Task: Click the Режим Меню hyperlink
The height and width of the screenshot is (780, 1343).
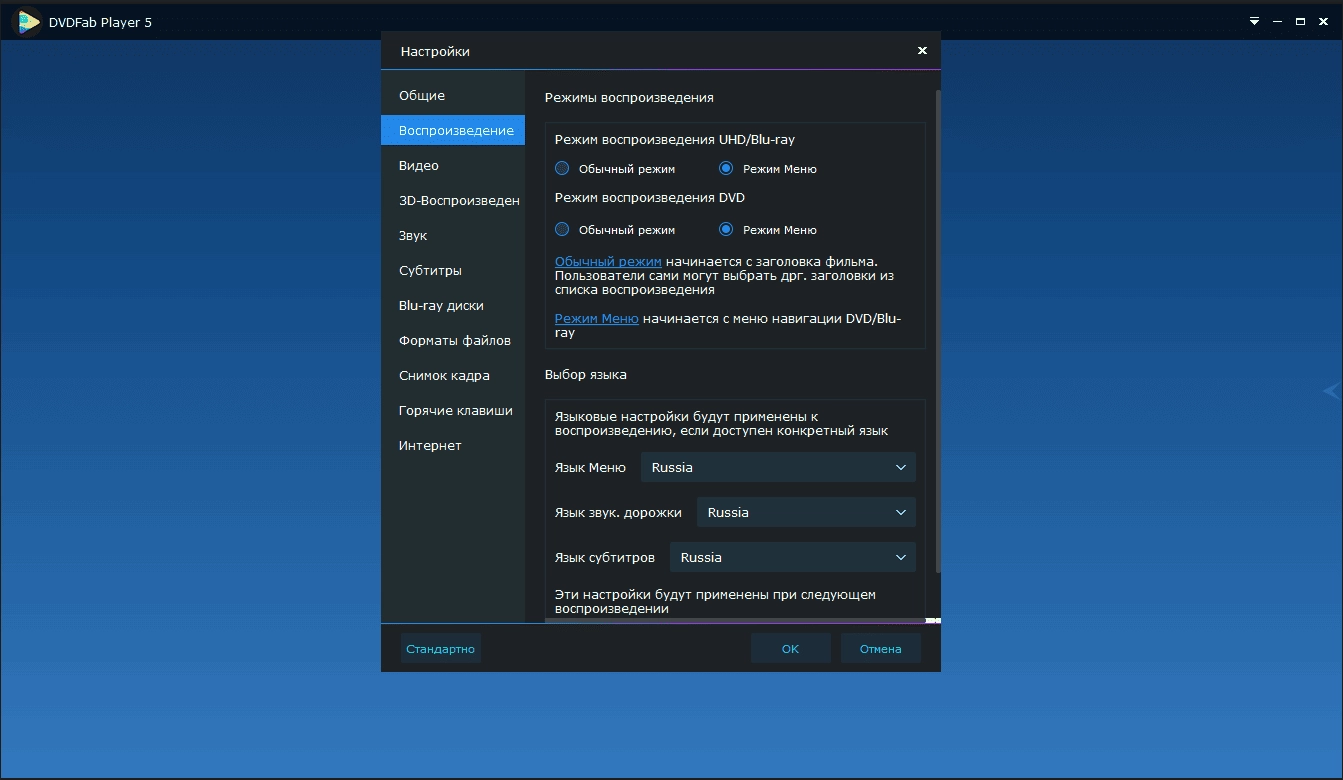Action: point(597,319)
